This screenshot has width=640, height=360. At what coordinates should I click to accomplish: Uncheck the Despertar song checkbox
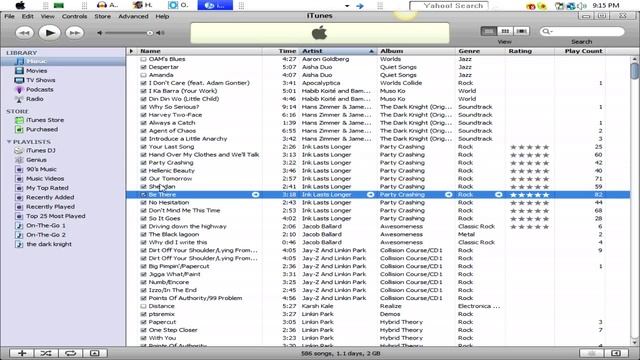coord(143,67)
